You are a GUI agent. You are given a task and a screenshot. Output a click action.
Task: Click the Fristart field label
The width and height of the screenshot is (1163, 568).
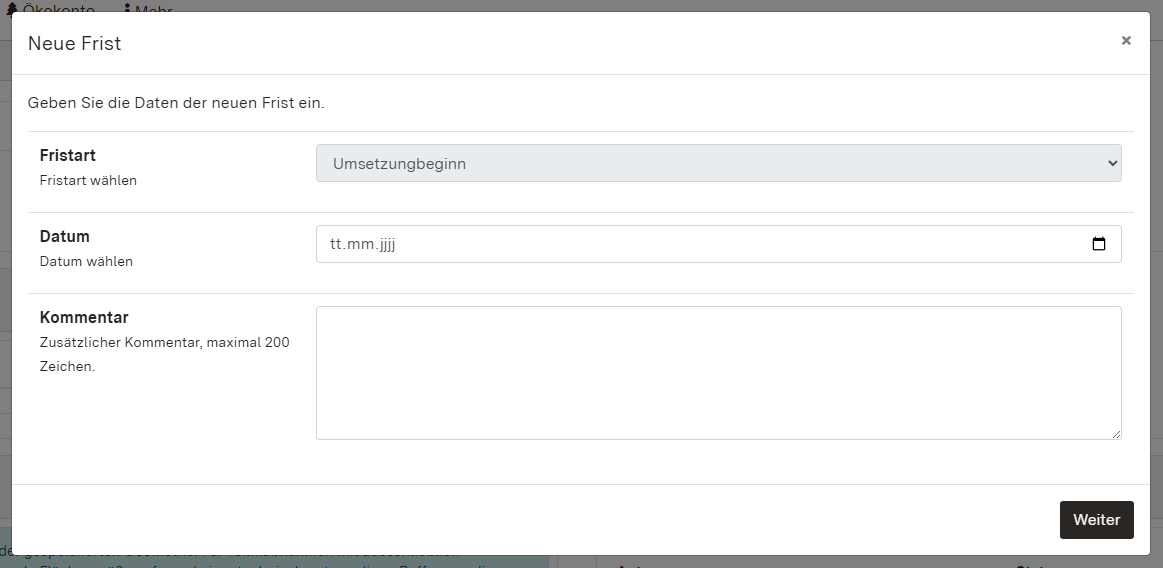coord(68,156)
